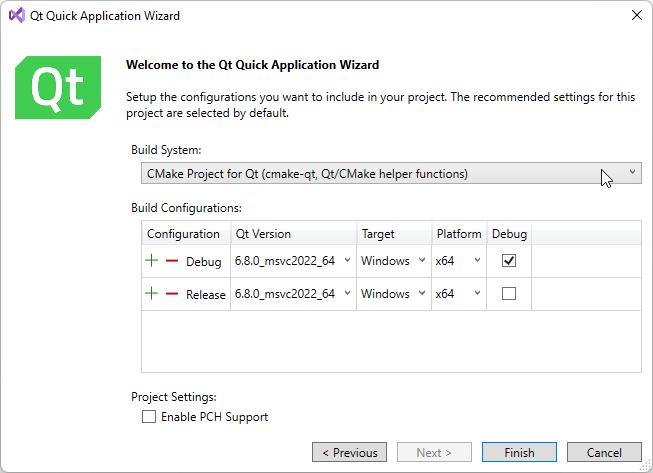Image resolution: width=653 pixels, height=473 pixels.
Task: Click green plus icon in Debug row
Action: (152, 261)
